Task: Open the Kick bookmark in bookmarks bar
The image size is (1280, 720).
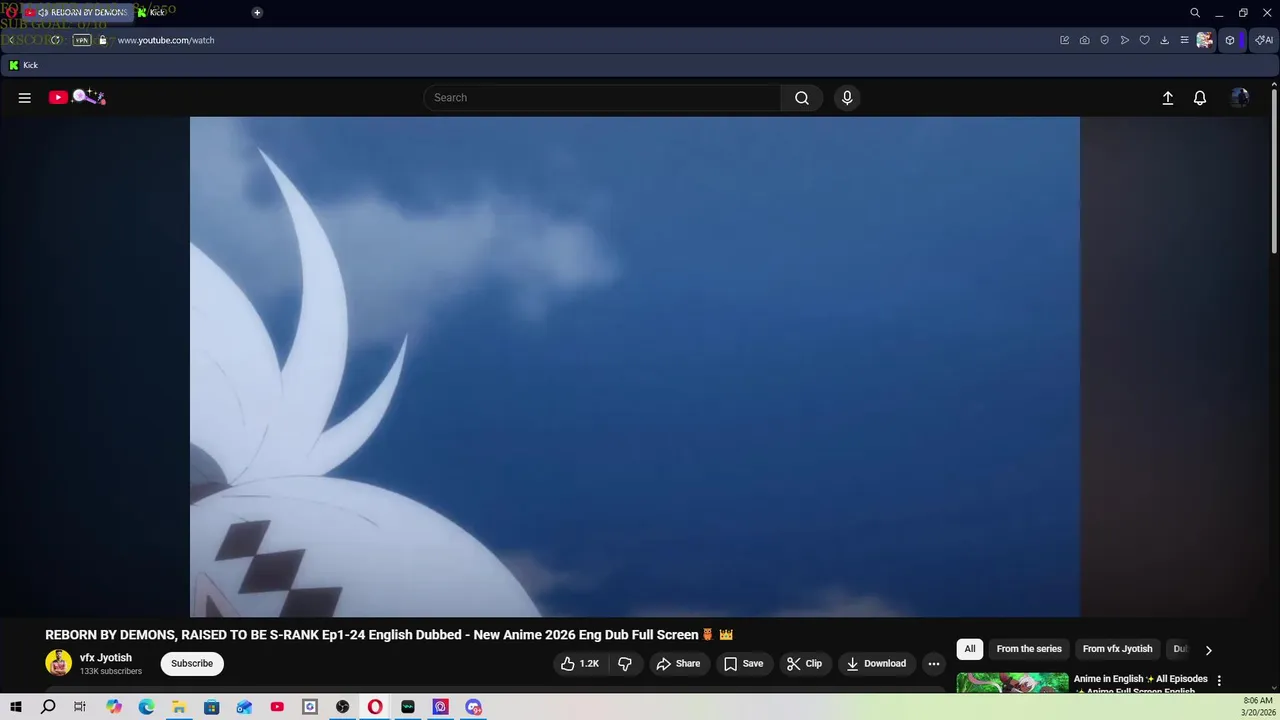Action: click(x=23, y=65)
